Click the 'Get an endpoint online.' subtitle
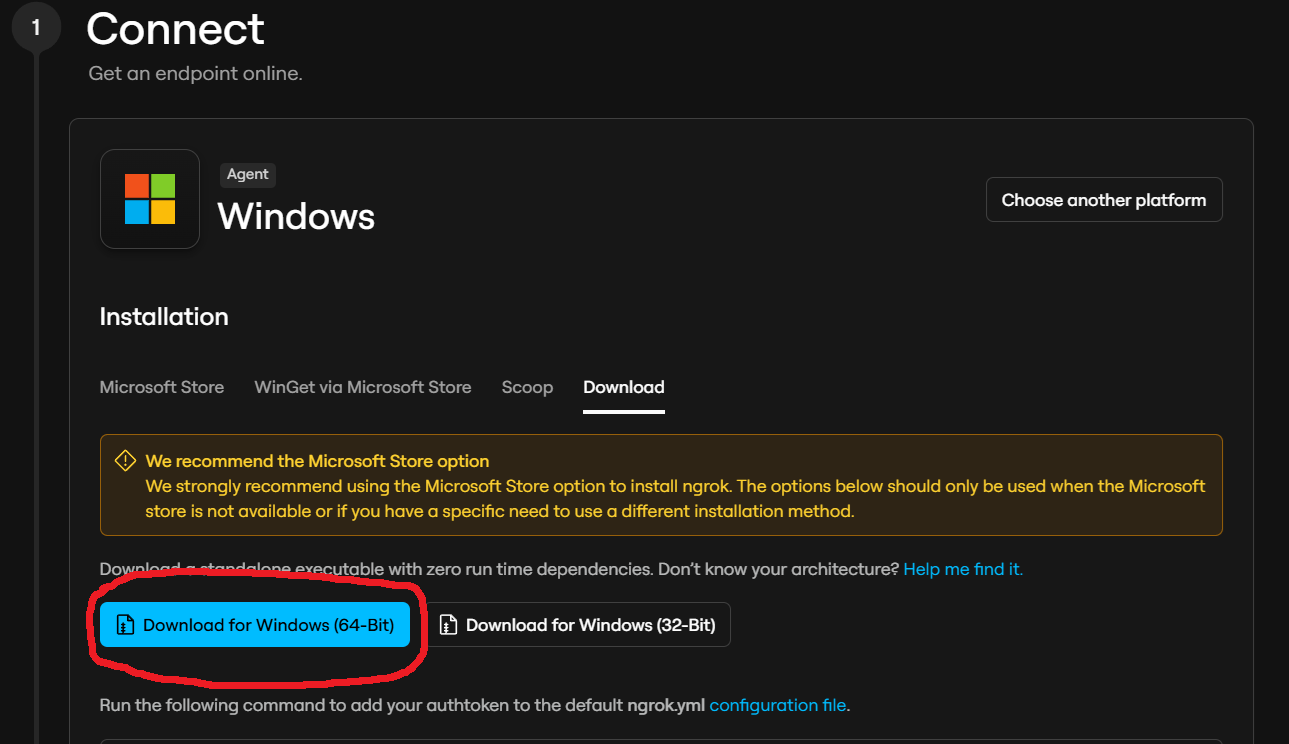The image size is (1289, 744). [x=195, y=74]
